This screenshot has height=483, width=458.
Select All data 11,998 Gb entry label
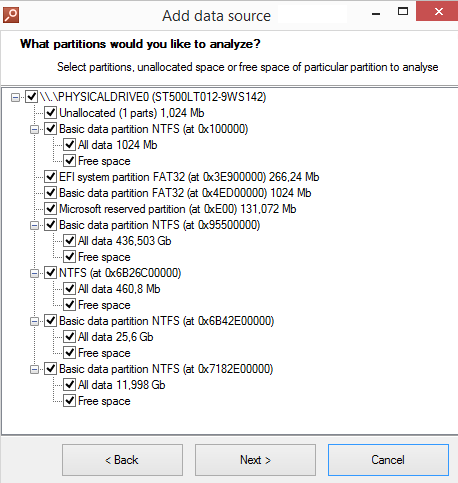(122, 385)
